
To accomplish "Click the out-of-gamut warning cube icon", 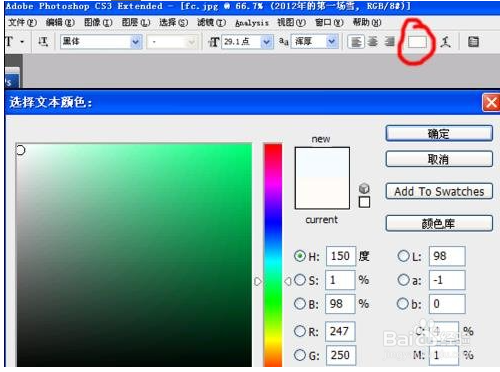I will [x=364, y=188].
